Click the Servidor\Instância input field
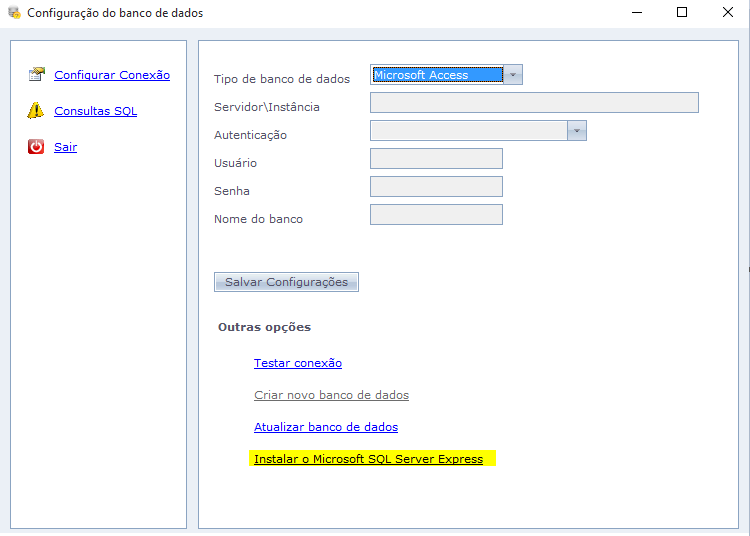This screenshot has width=750, height=536. pyautogui.click(x=534, y=103)
